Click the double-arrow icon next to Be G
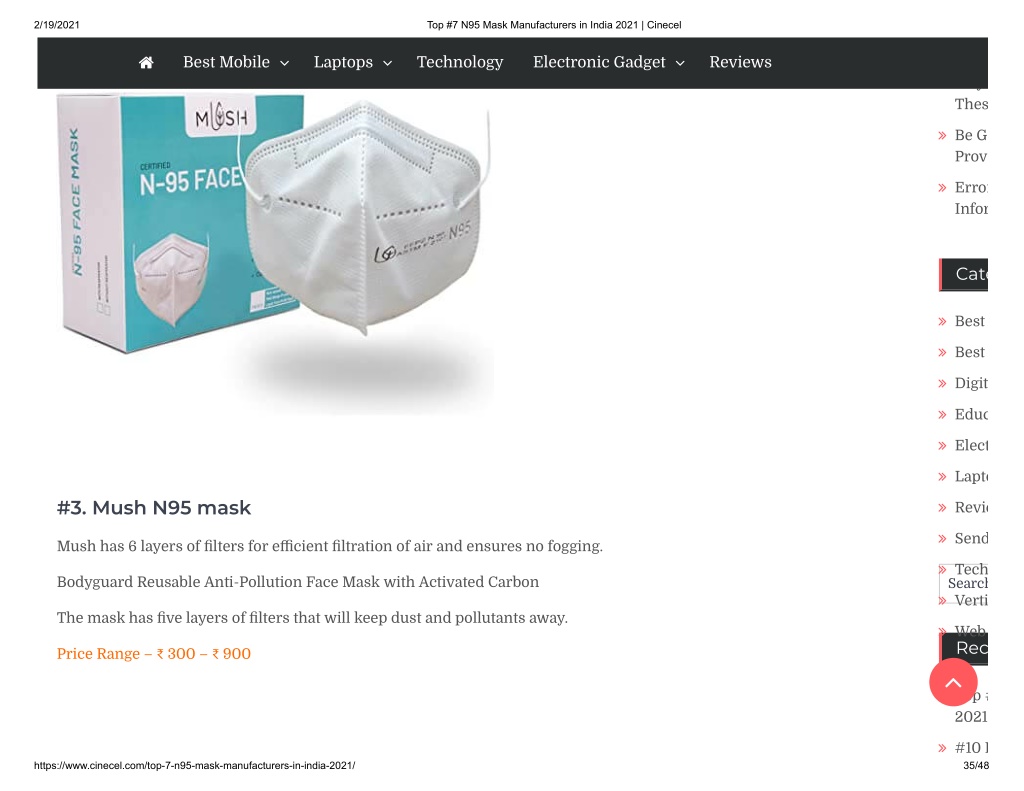 tap(942, 136)
